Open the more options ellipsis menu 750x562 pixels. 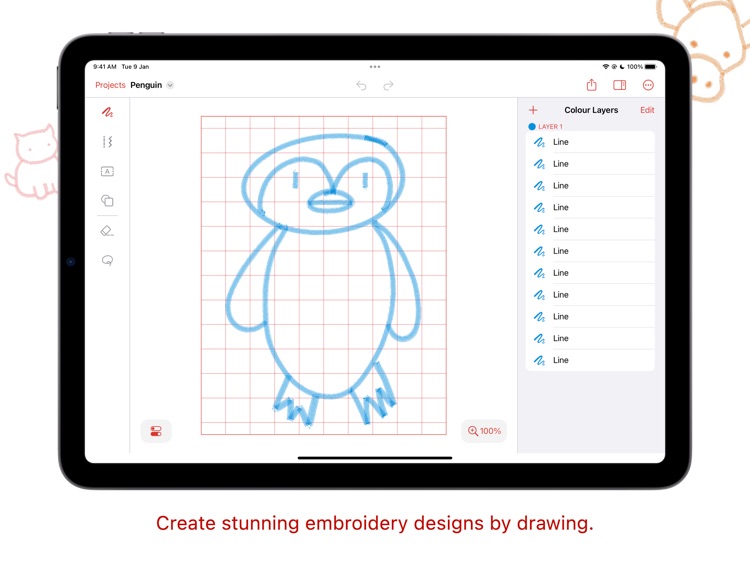(x=648, y=85)
